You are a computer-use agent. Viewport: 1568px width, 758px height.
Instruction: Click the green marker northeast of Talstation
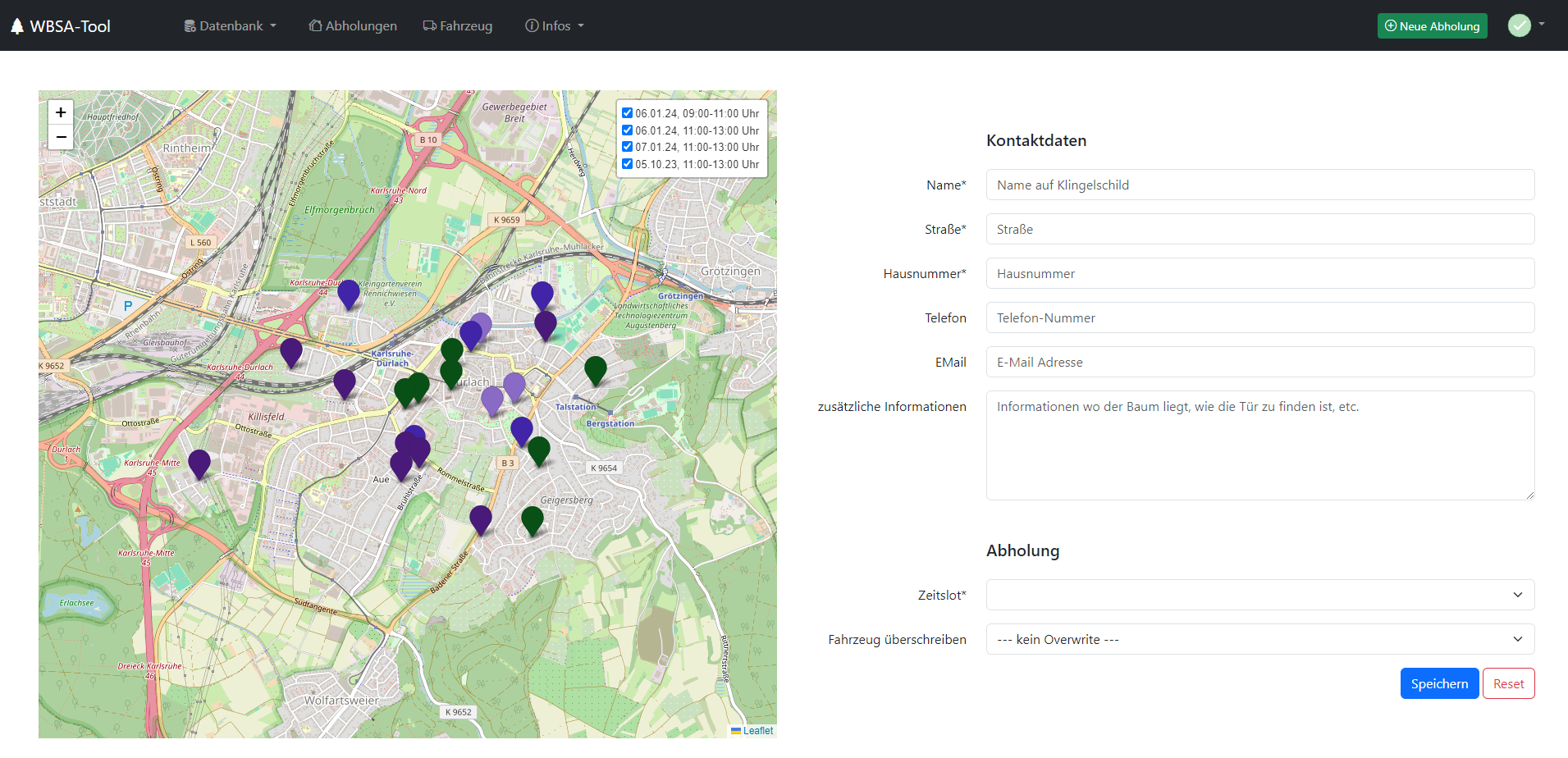596,371
